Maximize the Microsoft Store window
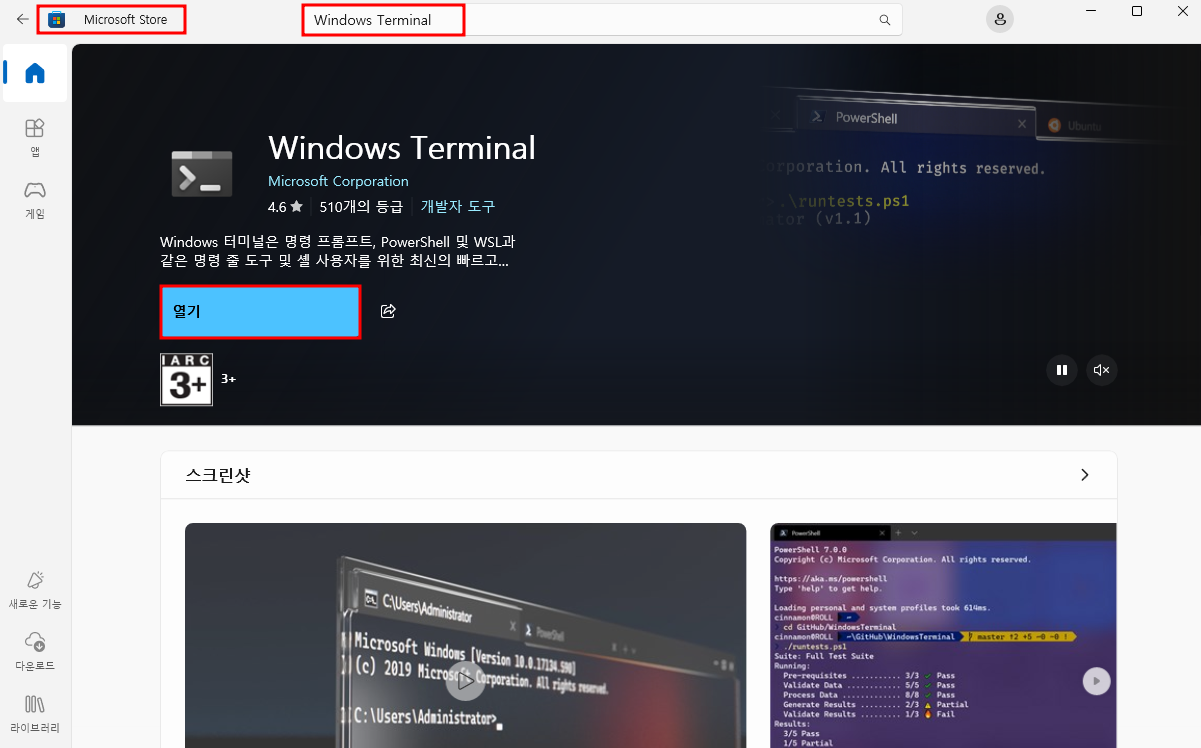Screen dimensions: 1201x748 coord(1137,11)
